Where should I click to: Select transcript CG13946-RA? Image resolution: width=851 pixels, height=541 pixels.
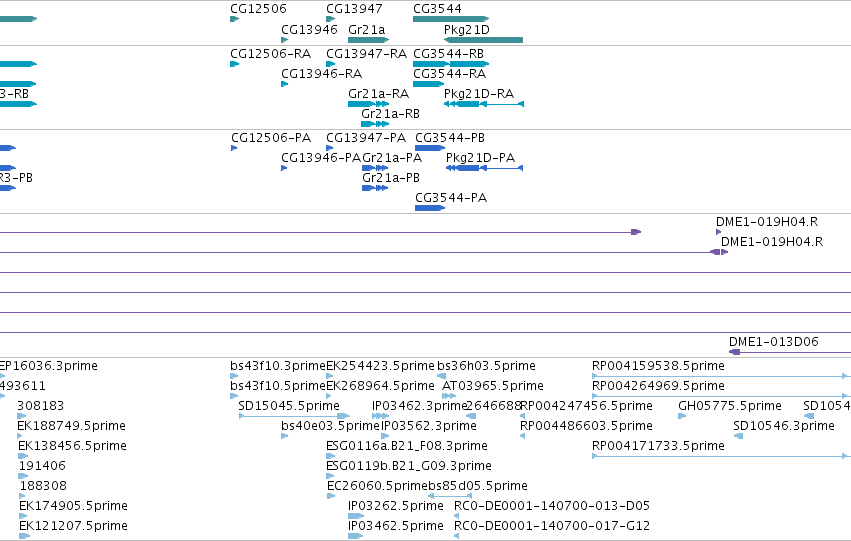click(321, 74)
